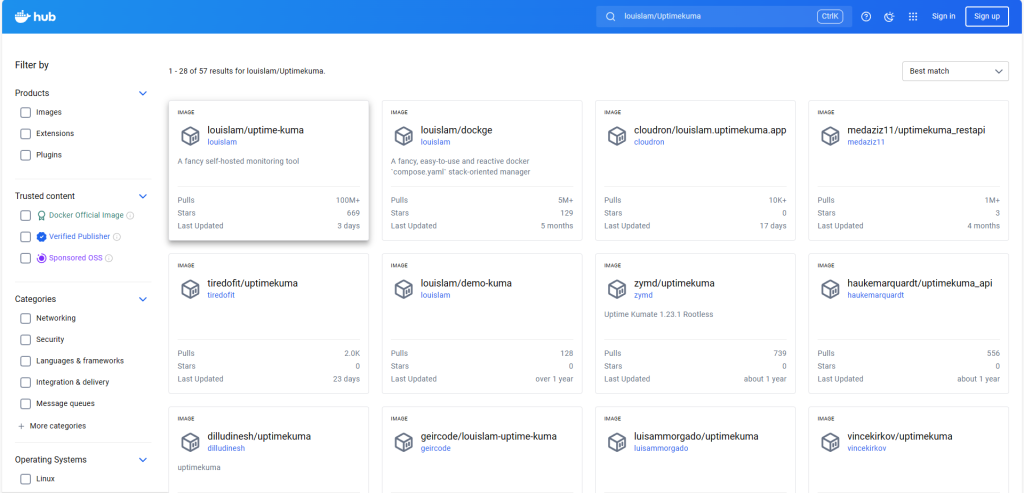Enable the Images product filter checkbox
The image size is (1024, 493).
25,112
